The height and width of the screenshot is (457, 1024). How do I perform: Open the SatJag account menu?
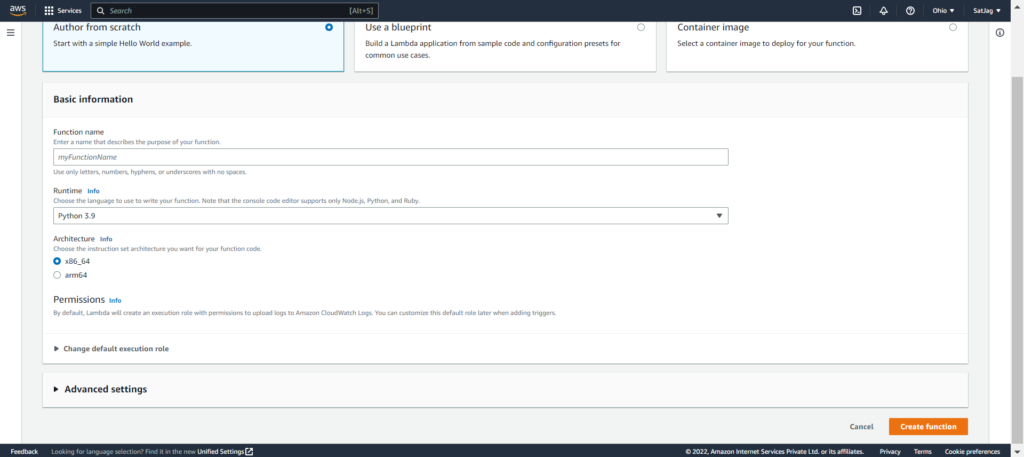click(986, 10)
